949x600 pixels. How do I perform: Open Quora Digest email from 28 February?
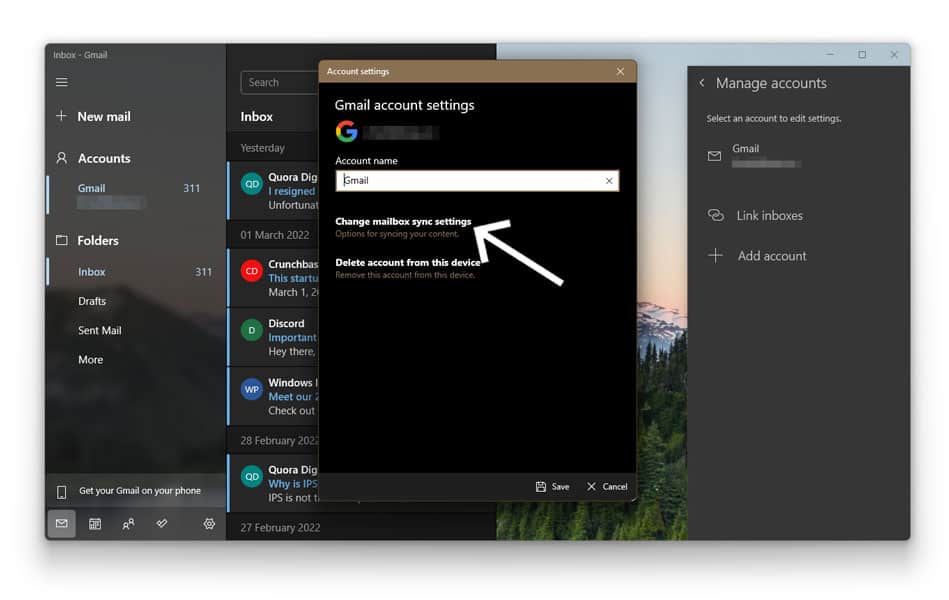click(274, 483)
